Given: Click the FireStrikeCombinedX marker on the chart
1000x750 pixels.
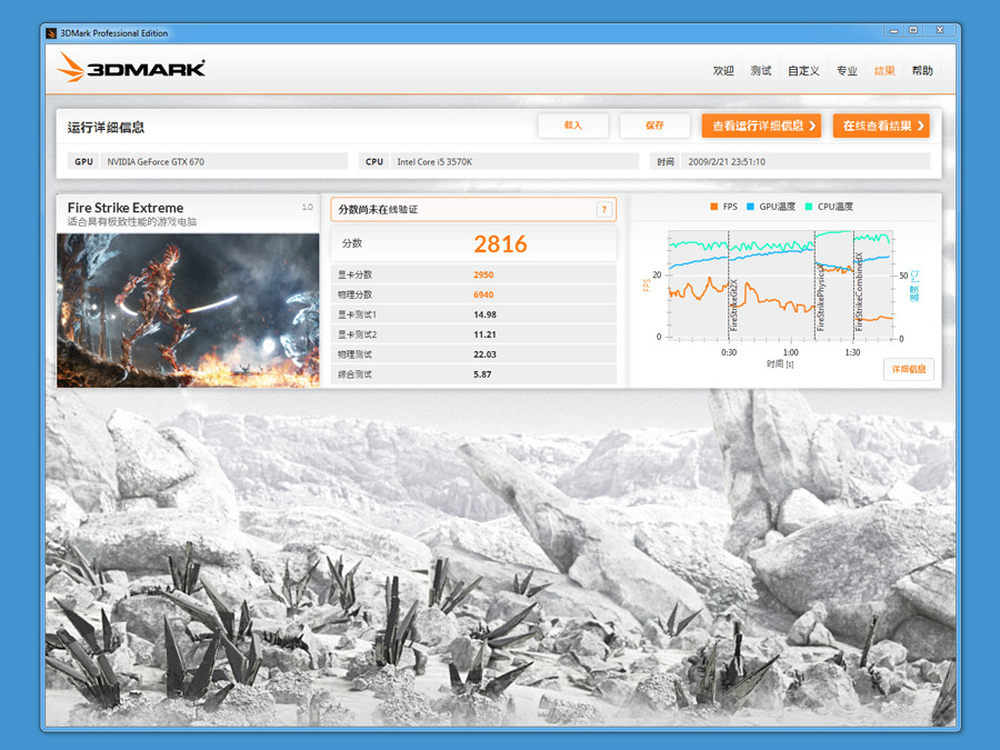Looking at the screenshot, I should coord(858,291).
